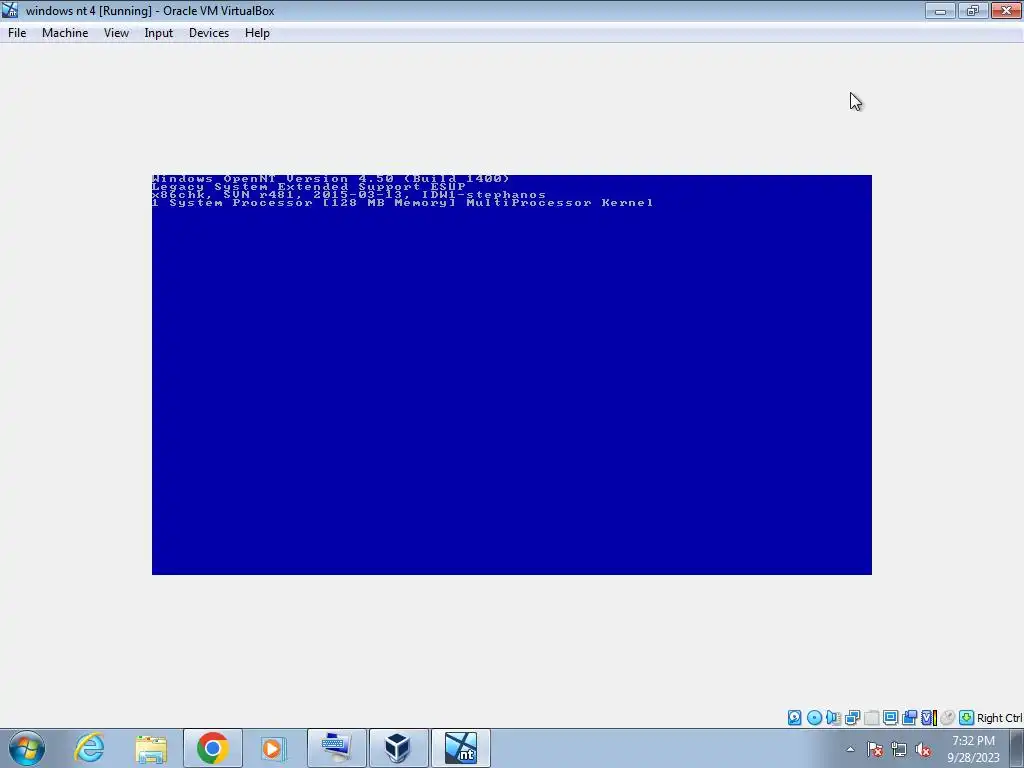Click the optical disk indicator icon
This screenshot has width=1024, height=768.
(x=814, y=718)
